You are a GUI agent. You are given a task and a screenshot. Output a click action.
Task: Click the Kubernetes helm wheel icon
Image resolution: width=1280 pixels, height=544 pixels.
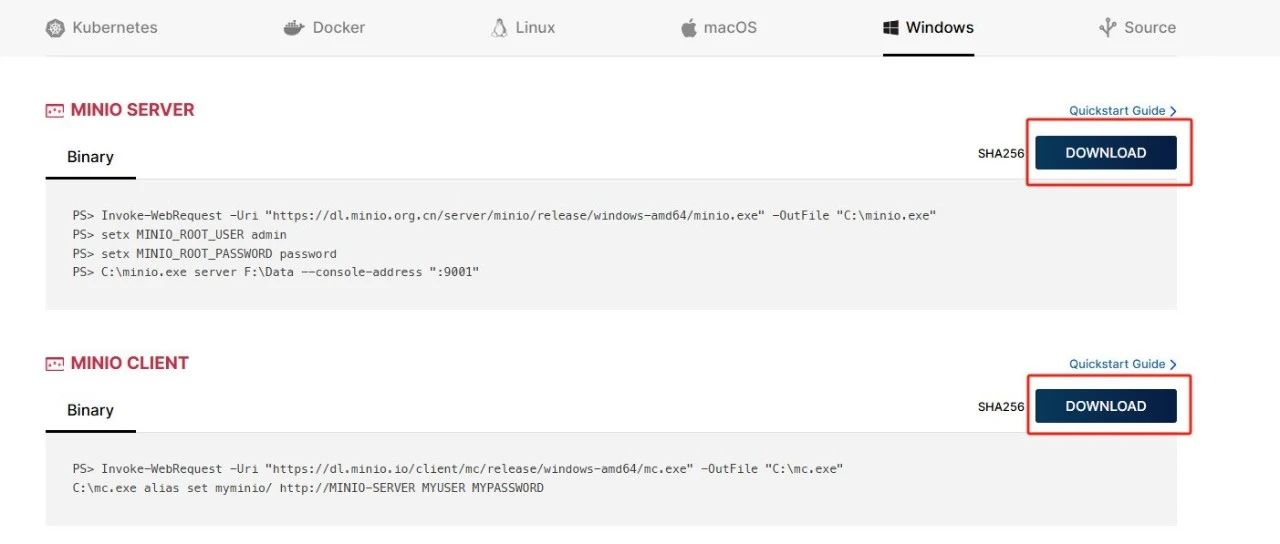tap(56, 28)
